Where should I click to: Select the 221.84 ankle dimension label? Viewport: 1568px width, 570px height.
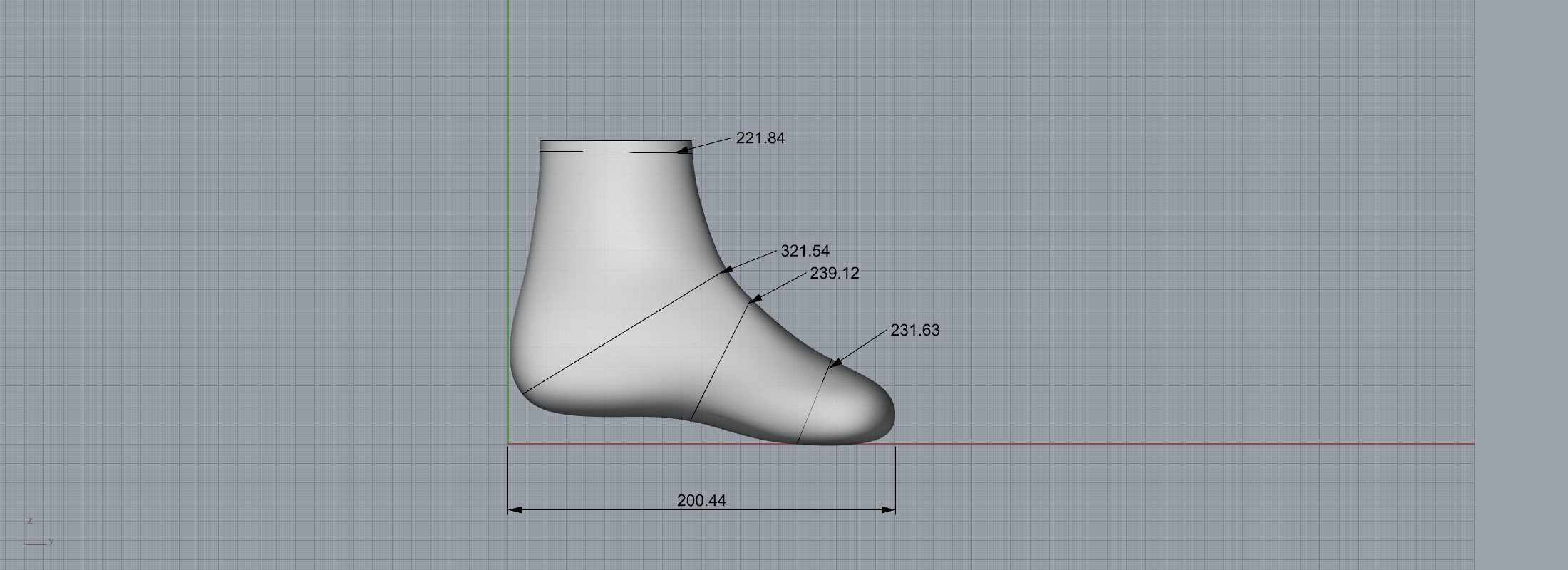pyautogui.click(x=760, y=138)
